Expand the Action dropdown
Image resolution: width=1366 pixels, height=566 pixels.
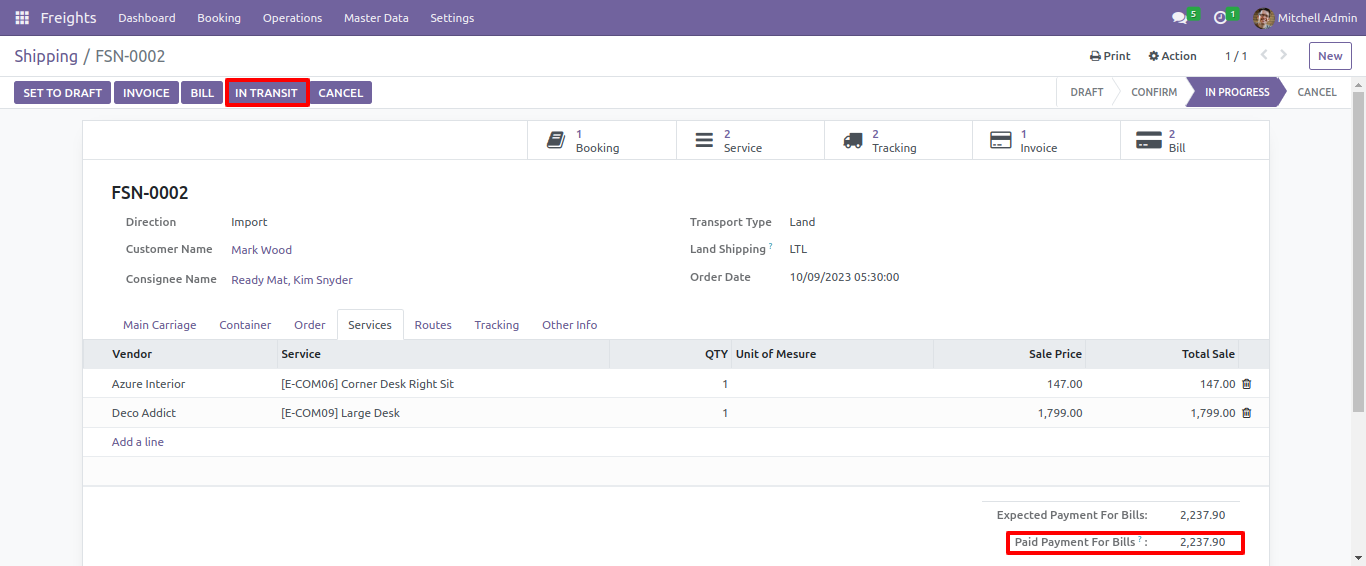(1172, 56)
